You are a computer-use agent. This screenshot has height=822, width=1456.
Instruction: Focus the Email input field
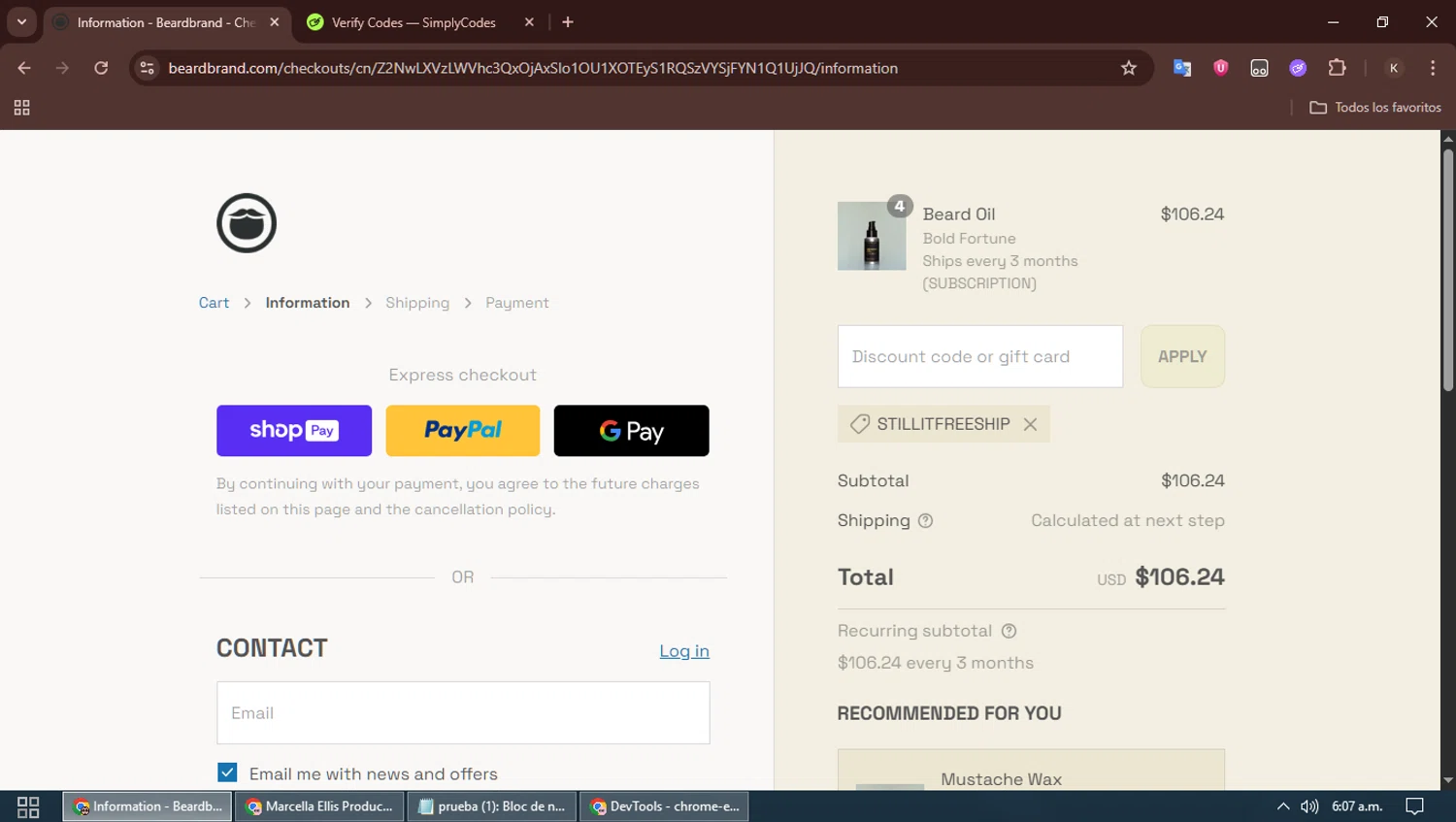463,713
